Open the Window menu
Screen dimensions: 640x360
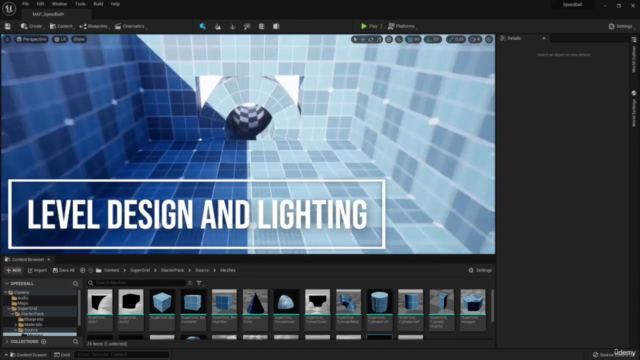pyautogui.click(x=59, y=4)
